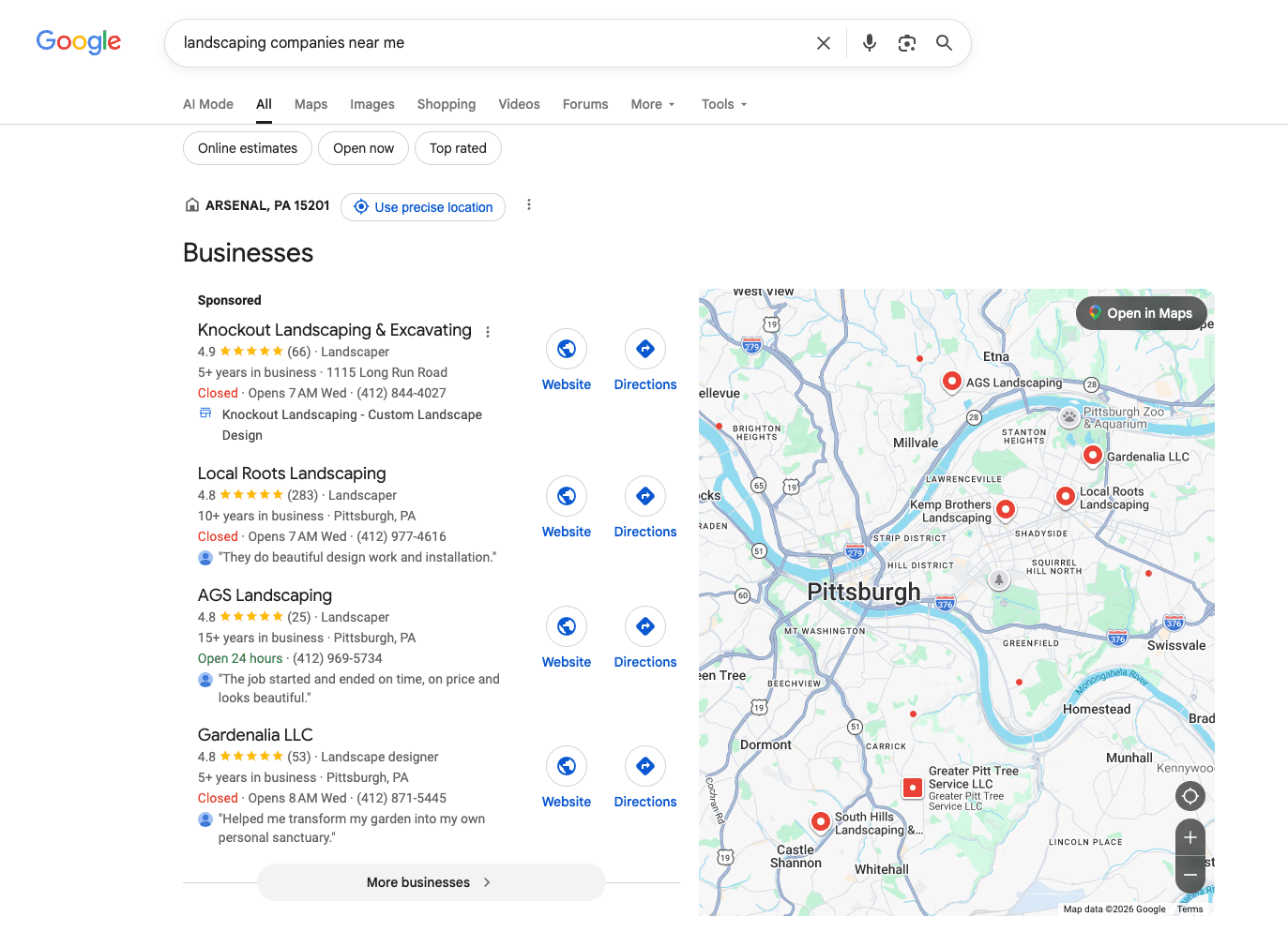The image size is (1288, 947).
Task: Click map Terms link
Action: (1190, 909)
